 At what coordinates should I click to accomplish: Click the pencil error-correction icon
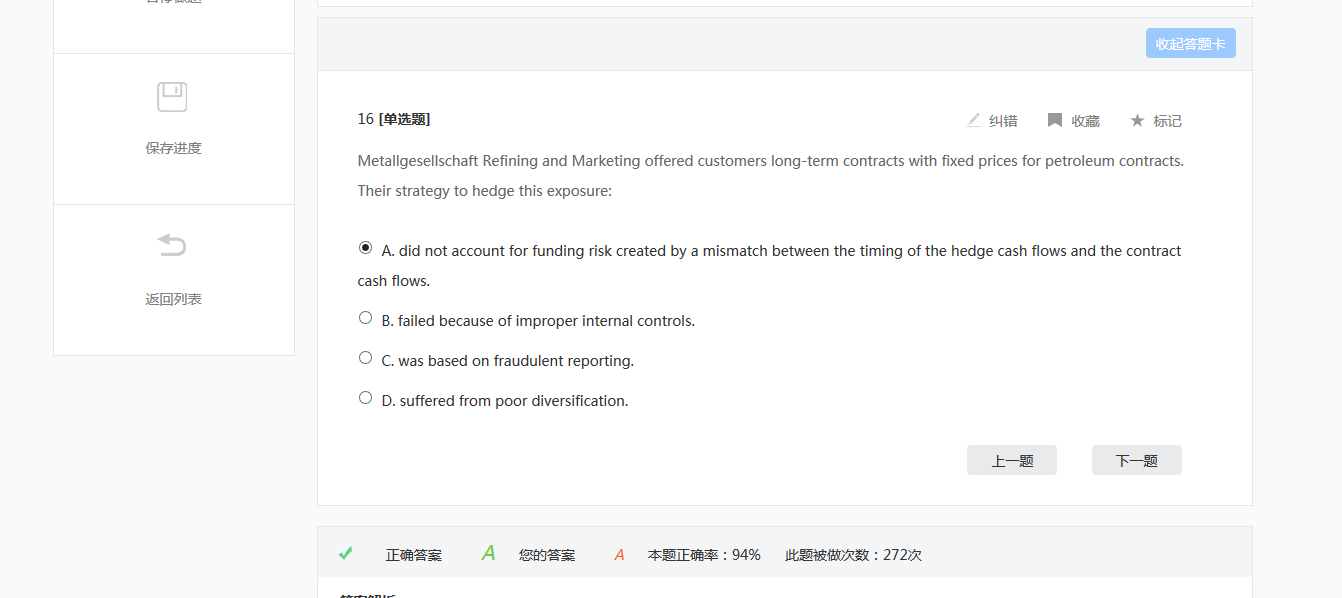[x=974, y=120]
